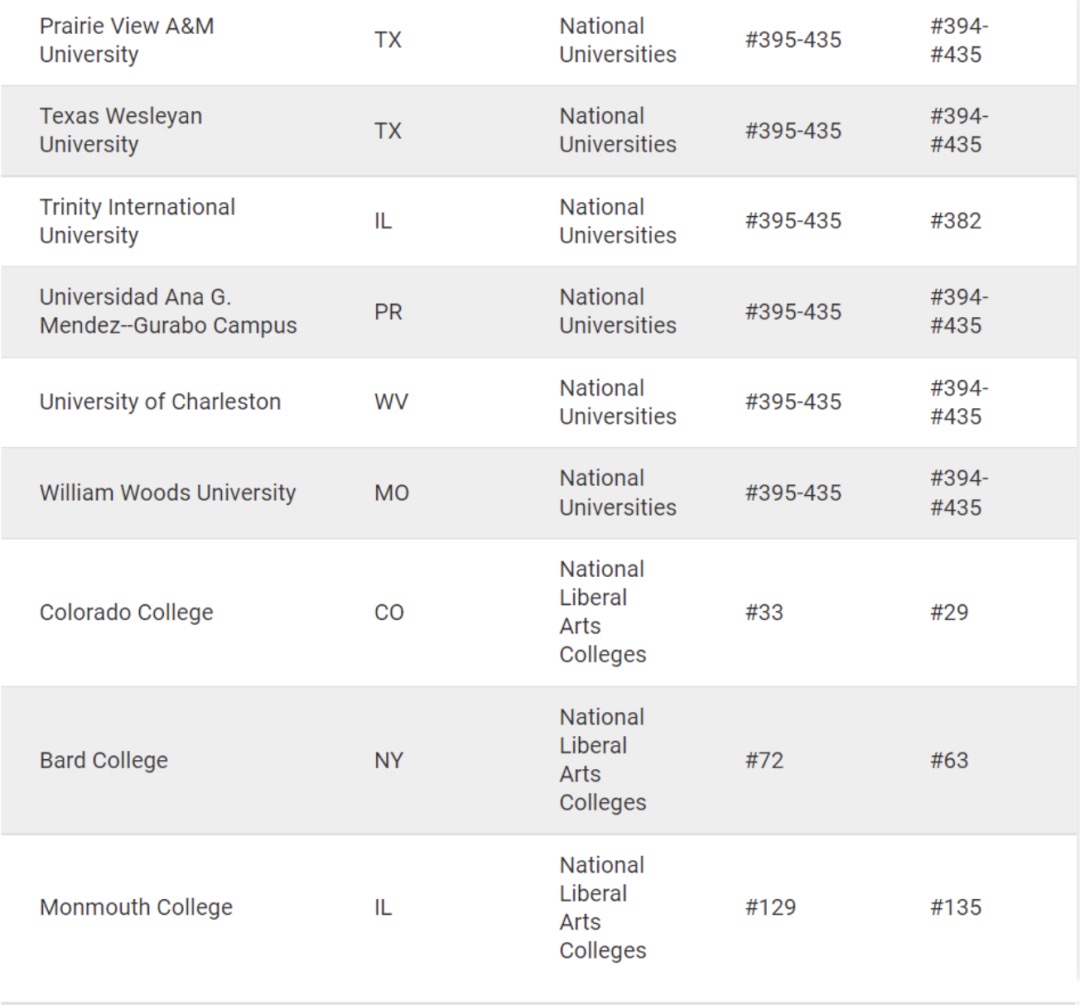Open Colorado College entry
The image size is (1080, 1005).
tap(126, 612)
